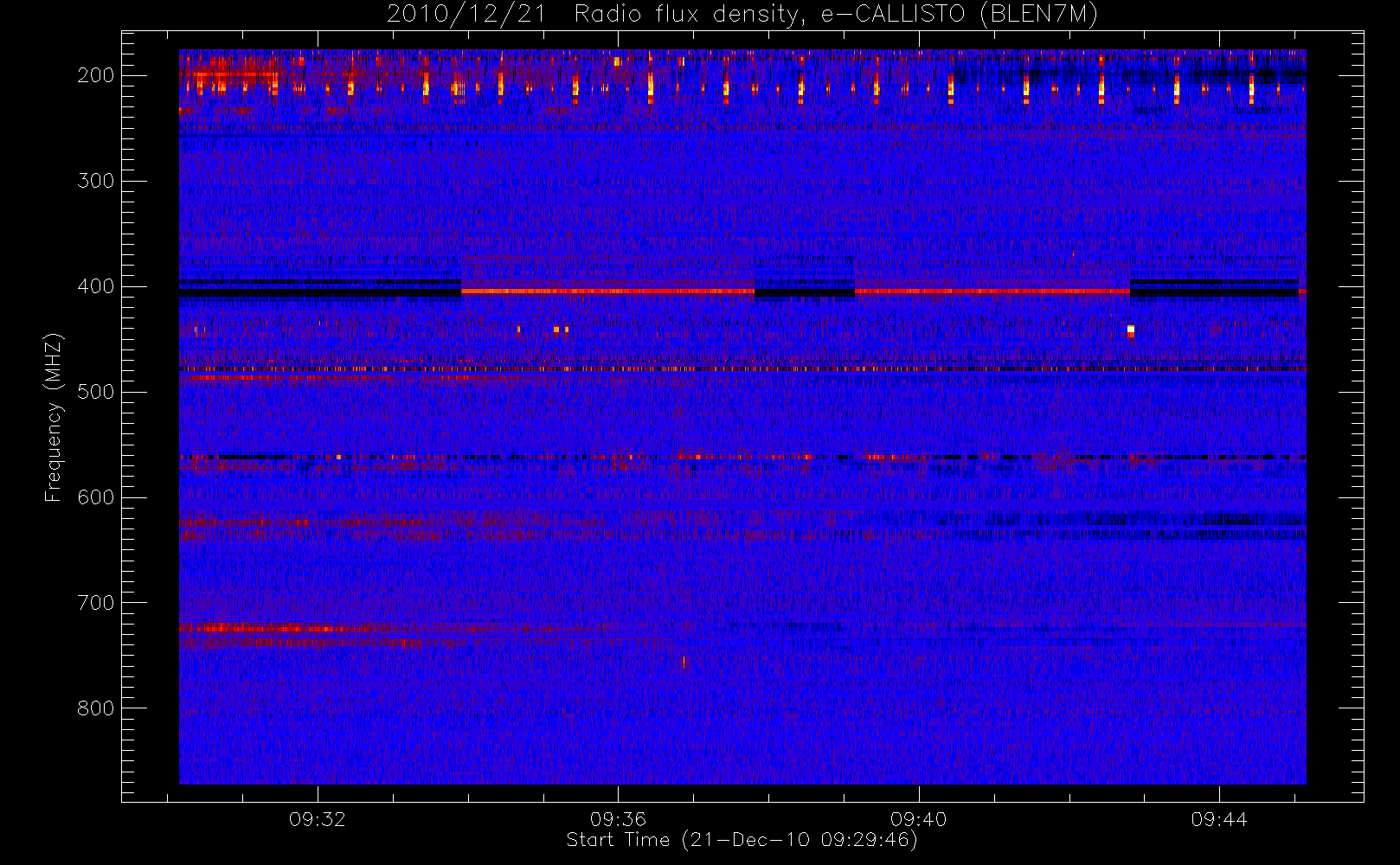Image resolution: width=1400 pixels, height=865 pixels.
Task: Click the 800 frequency tick label
Action: pyautogui.click(x=96, y=708)
